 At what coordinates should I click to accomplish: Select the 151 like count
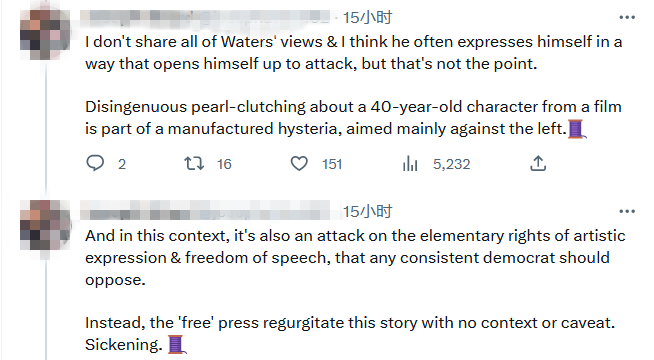[332, 164]
